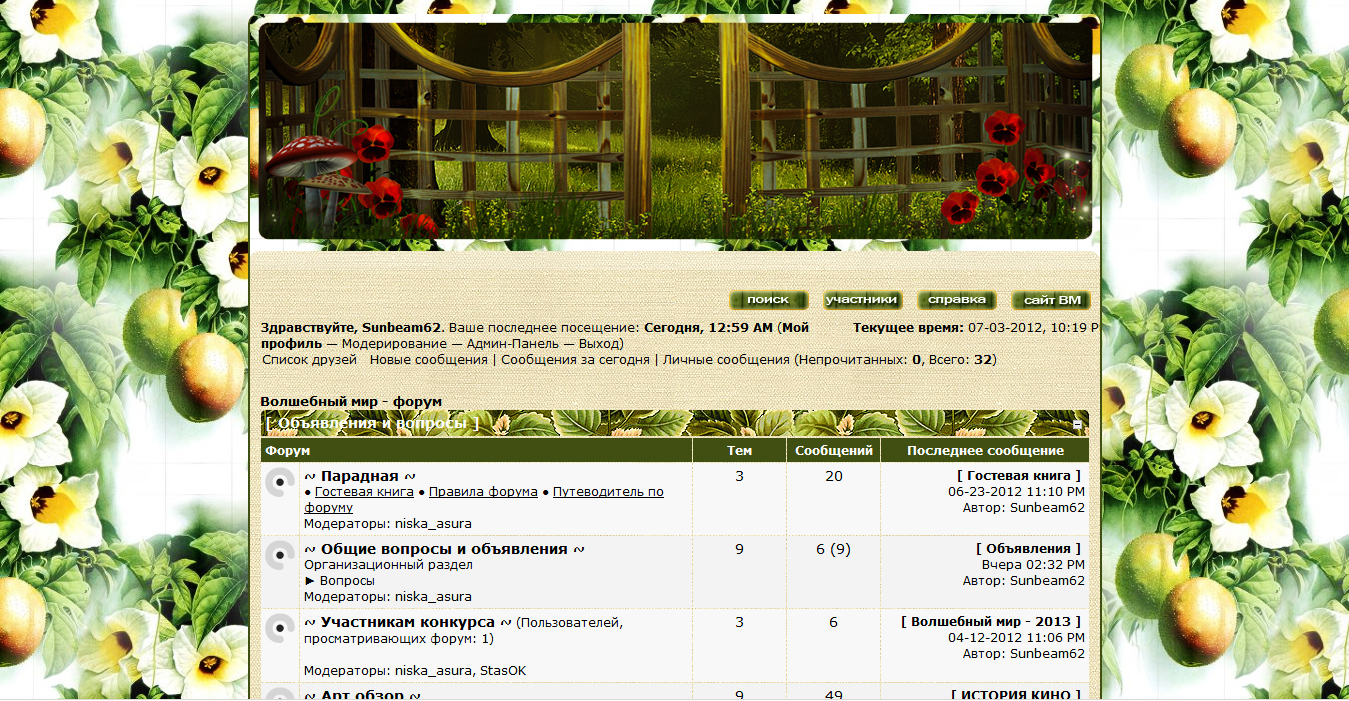Image resolution: width=1349 pixels, height=701 pixels.
Task: Click Организационный раздел description
Action: tap(388, 564)
